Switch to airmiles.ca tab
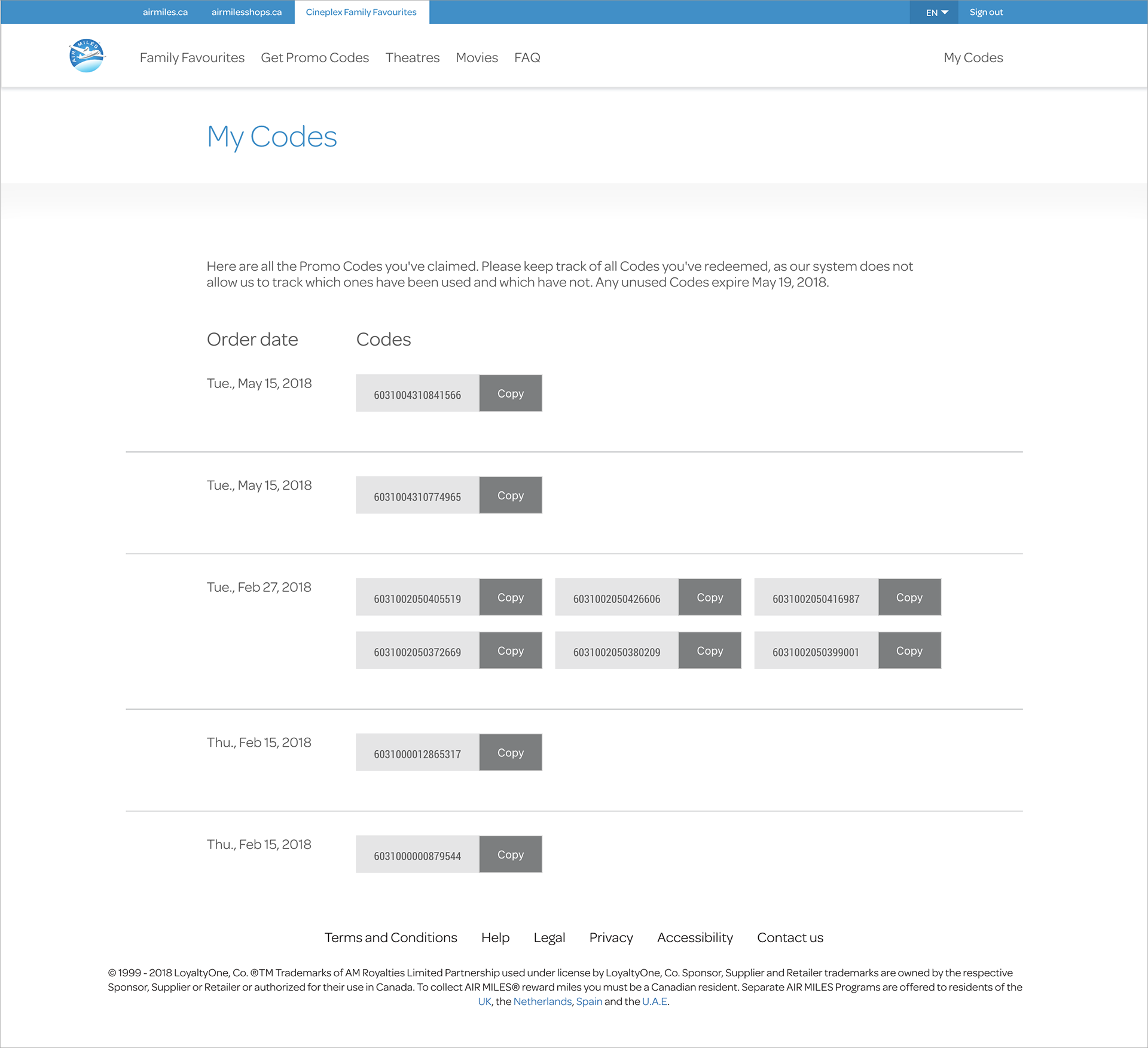This screenshot has height=1048, width=1148. tap(165, 12)
